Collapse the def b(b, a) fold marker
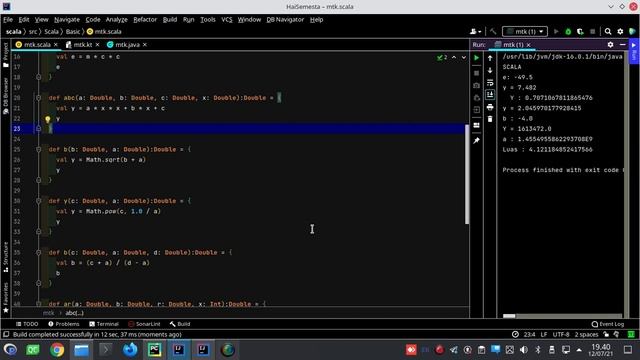640x360 pixels. (38, 149)
